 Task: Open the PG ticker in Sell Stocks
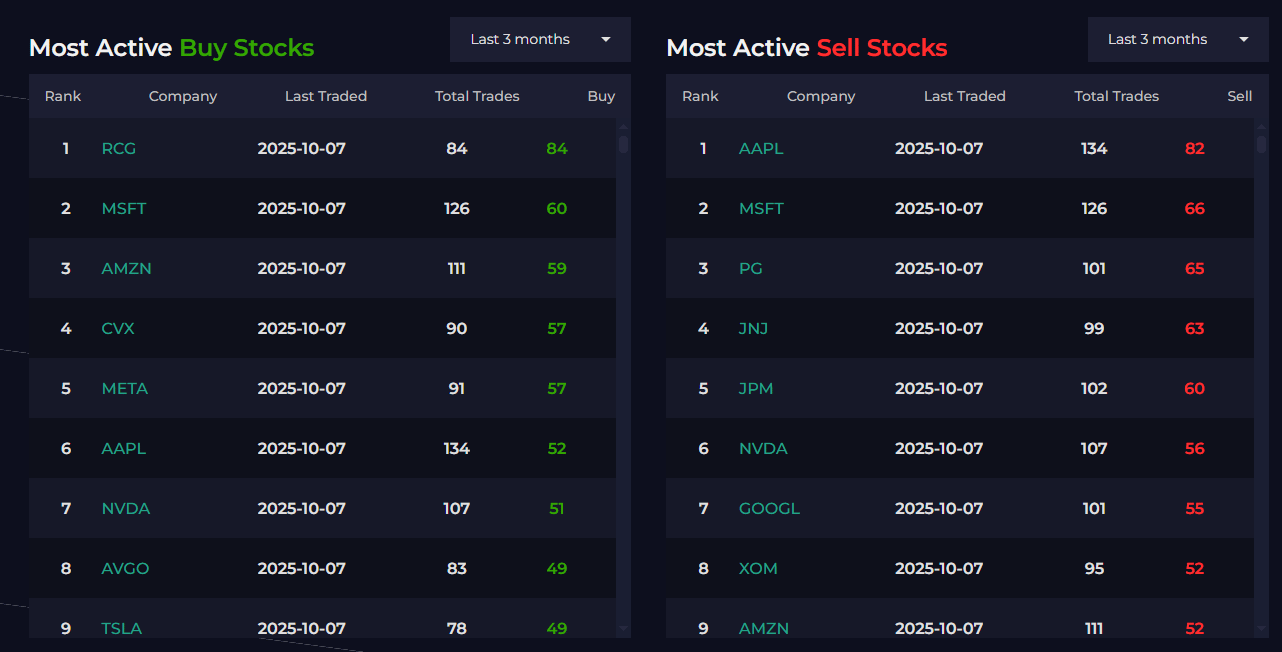(751, 269)
